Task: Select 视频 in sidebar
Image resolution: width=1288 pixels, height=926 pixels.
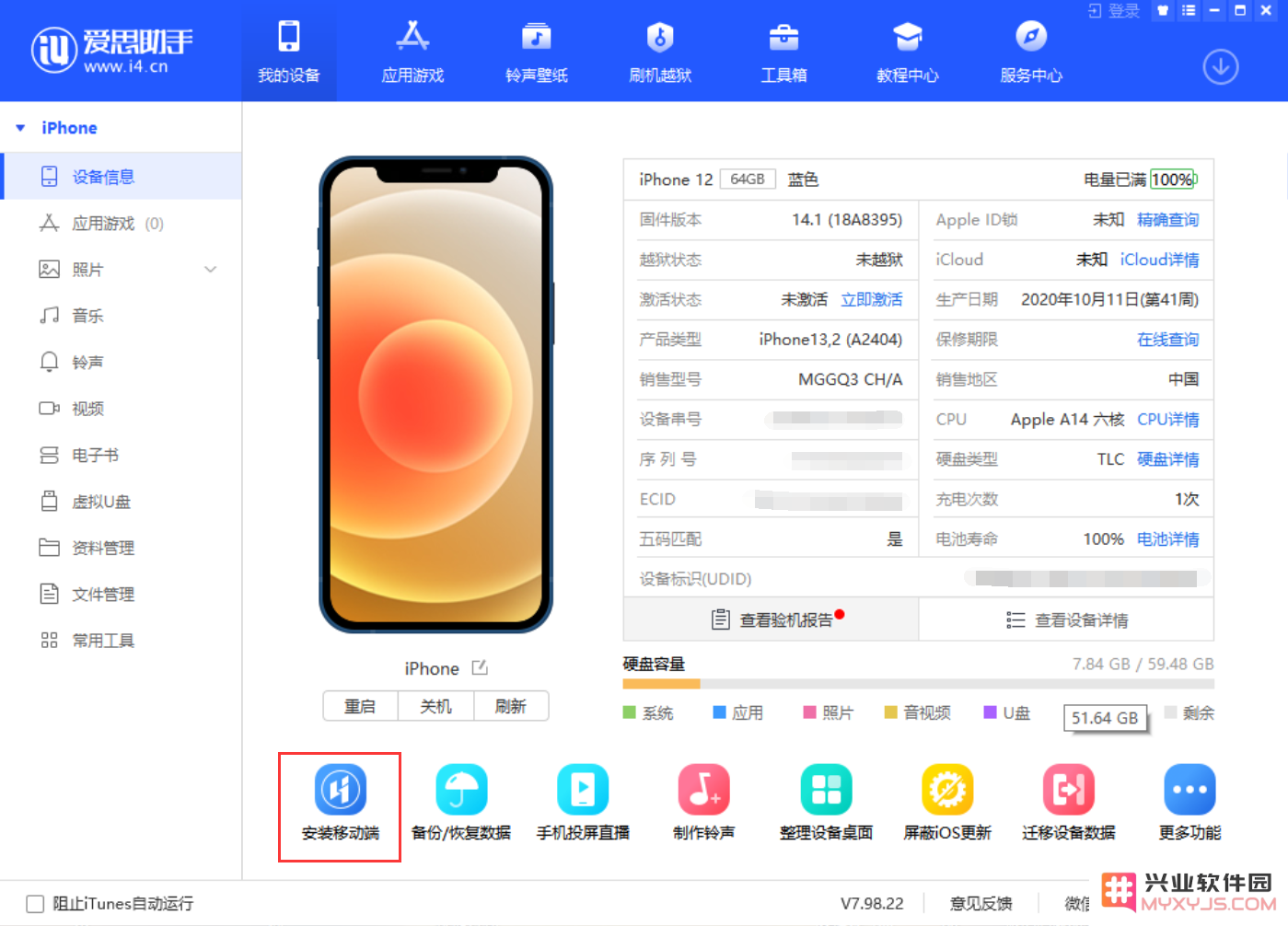Action: click(121, 409)
